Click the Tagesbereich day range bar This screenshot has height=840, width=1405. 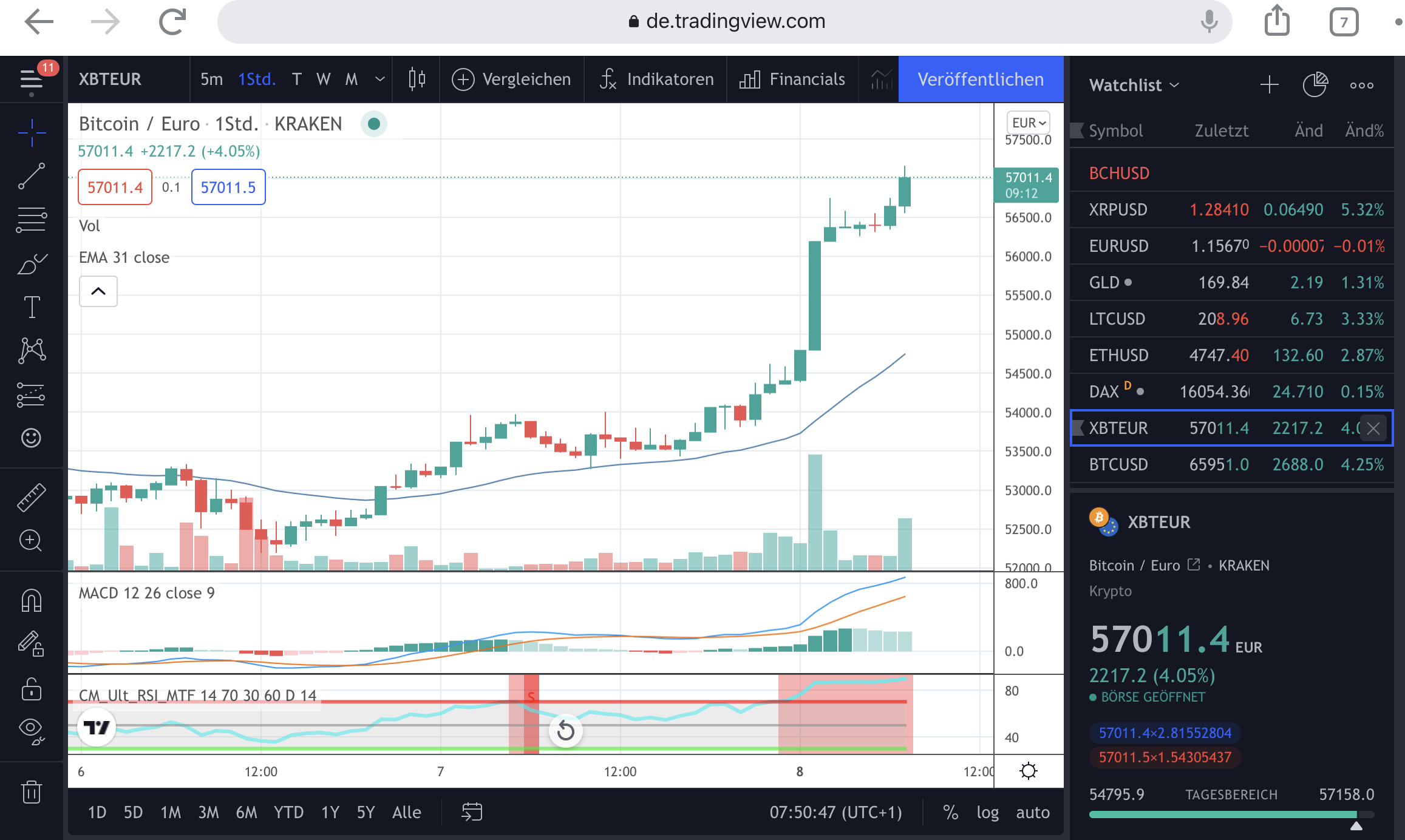coord(1231,815)
